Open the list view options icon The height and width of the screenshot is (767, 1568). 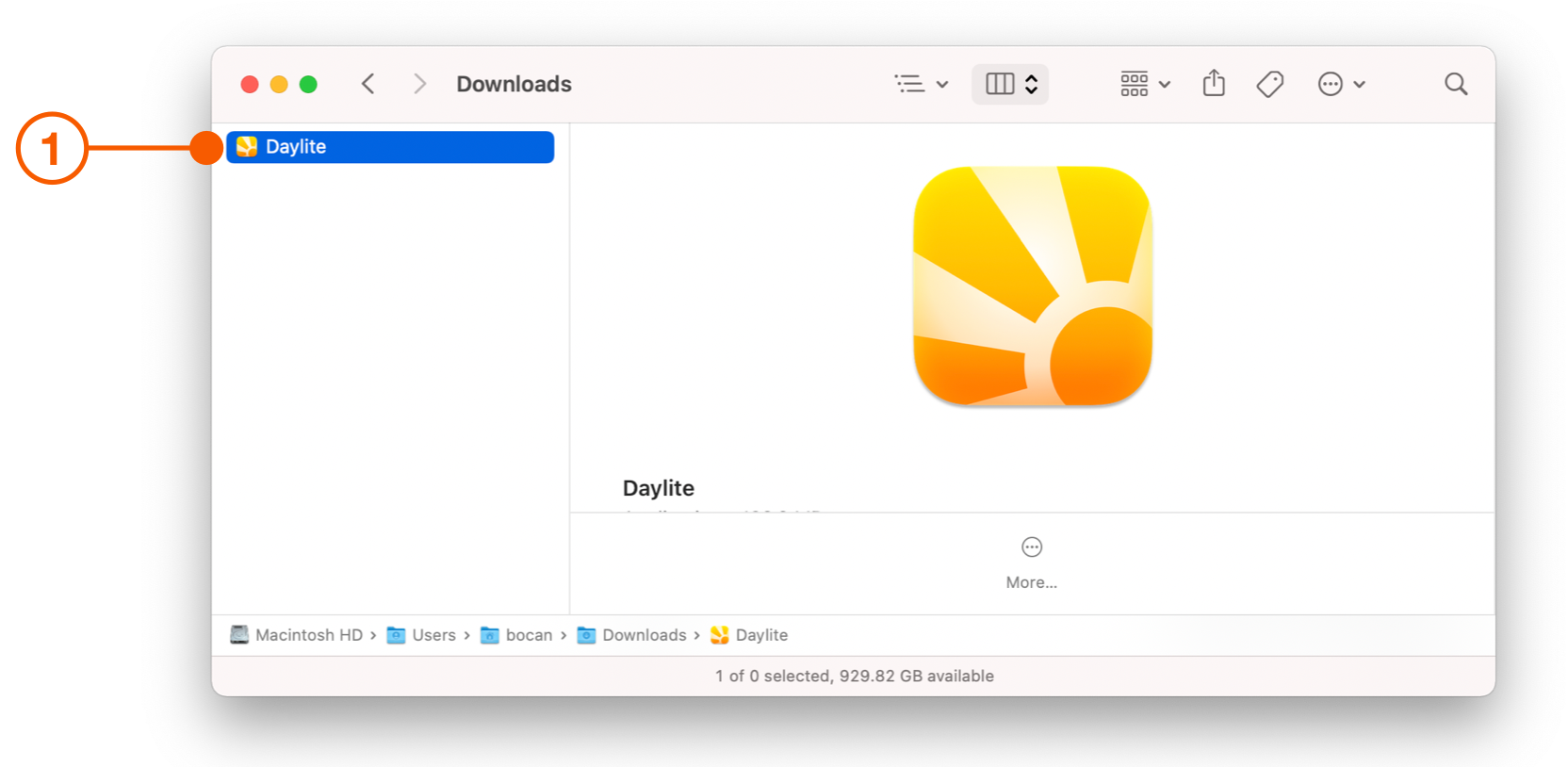click(x=909, y=84)
